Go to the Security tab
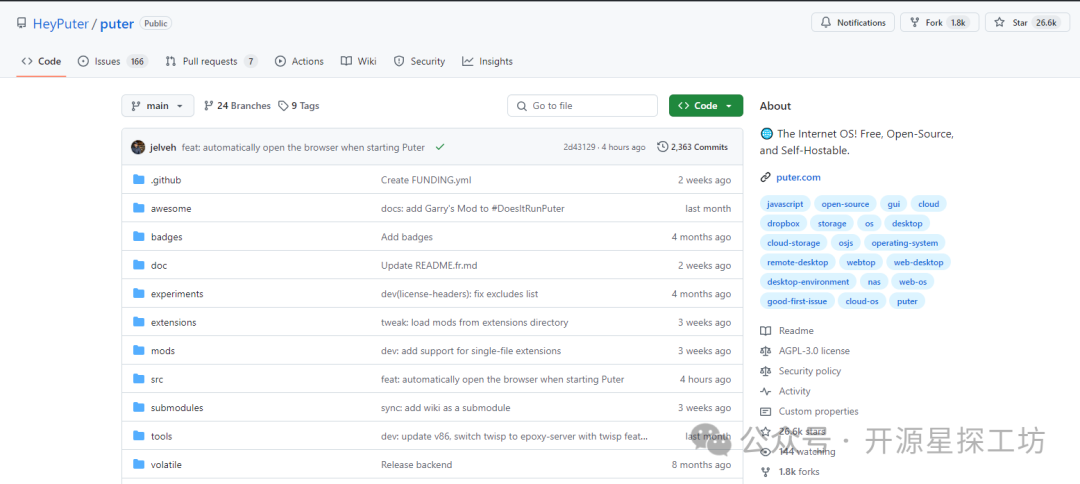Image resolution: width=1080 pixels, height=484 pixels. pos(419,61)
